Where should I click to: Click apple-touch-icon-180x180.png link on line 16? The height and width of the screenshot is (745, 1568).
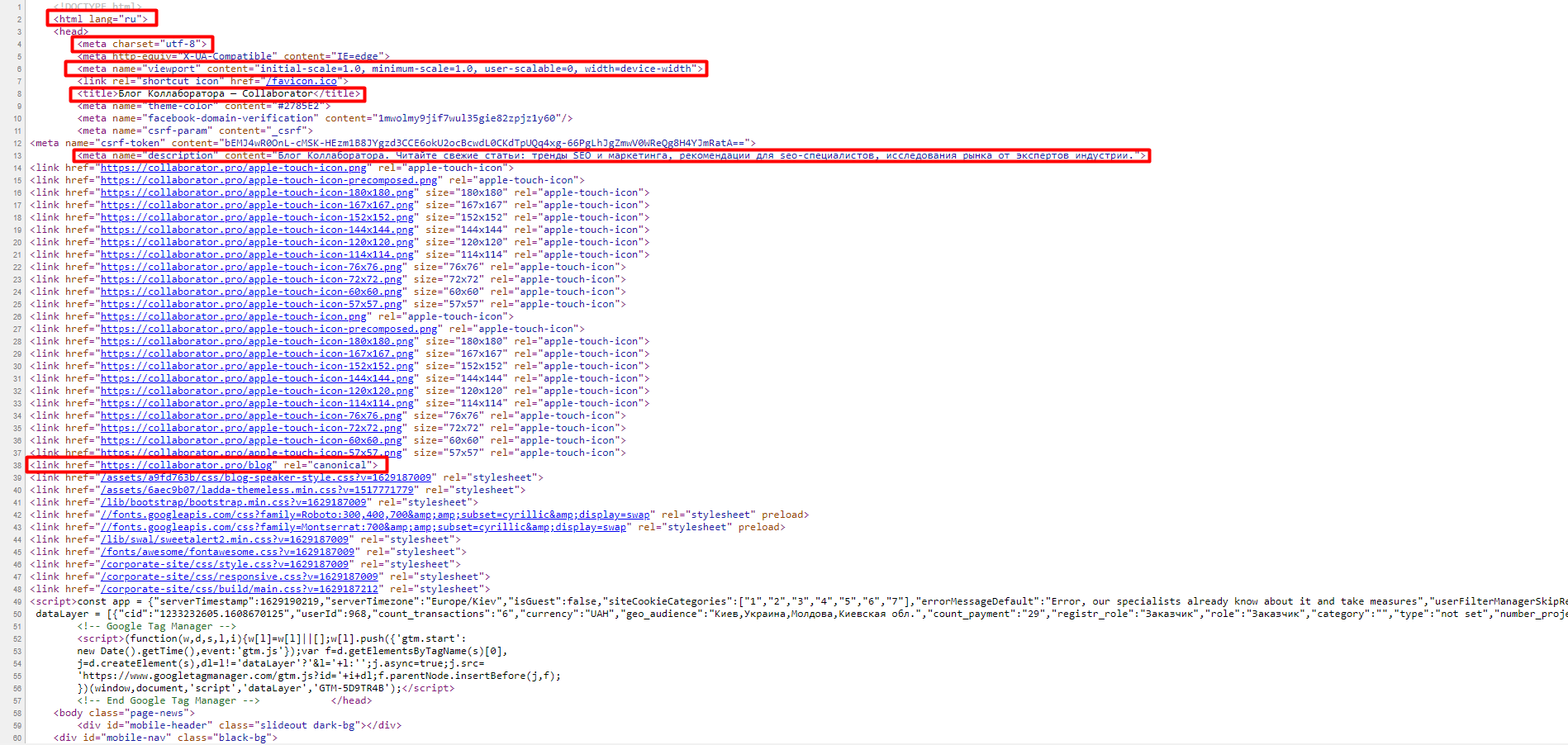[257, 192]
